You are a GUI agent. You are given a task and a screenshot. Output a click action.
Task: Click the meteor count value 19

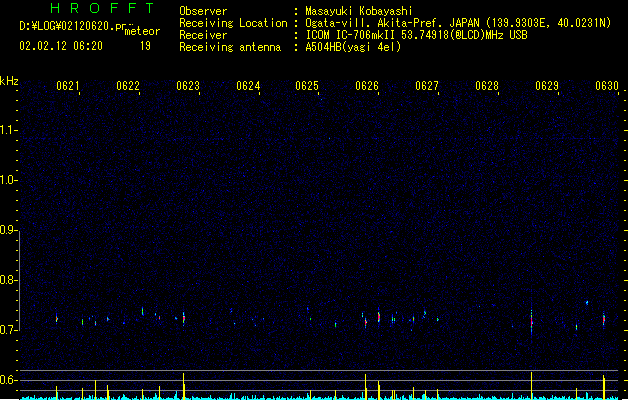(x=145, y=46)
